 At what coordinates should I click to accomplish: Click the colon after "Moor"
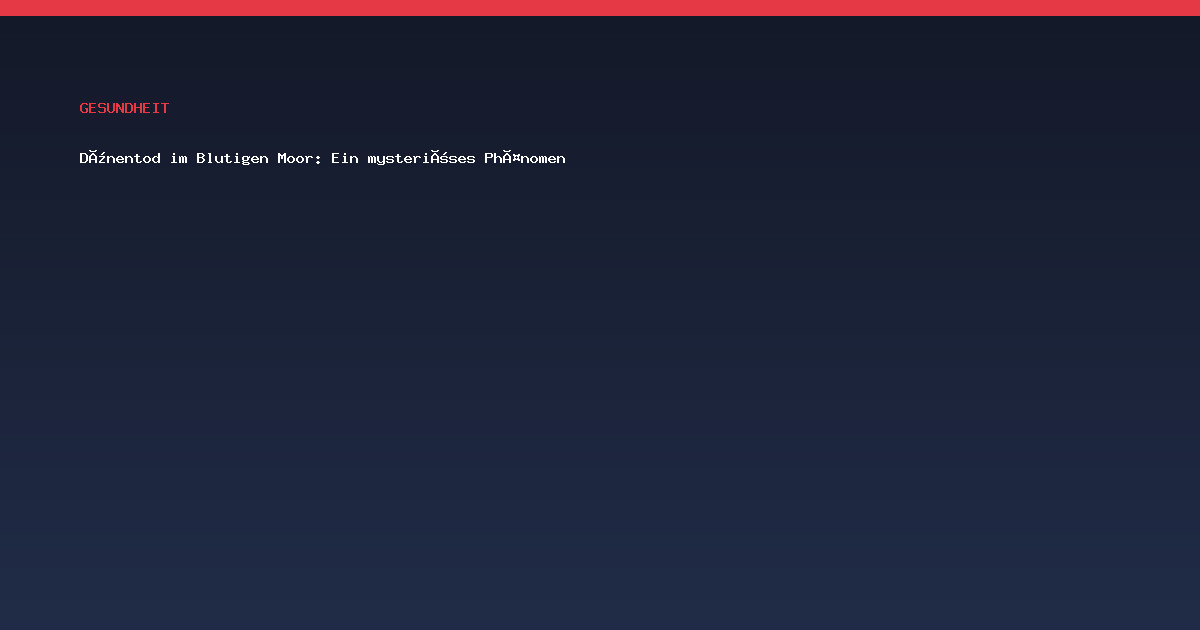(x=318, y=159)
